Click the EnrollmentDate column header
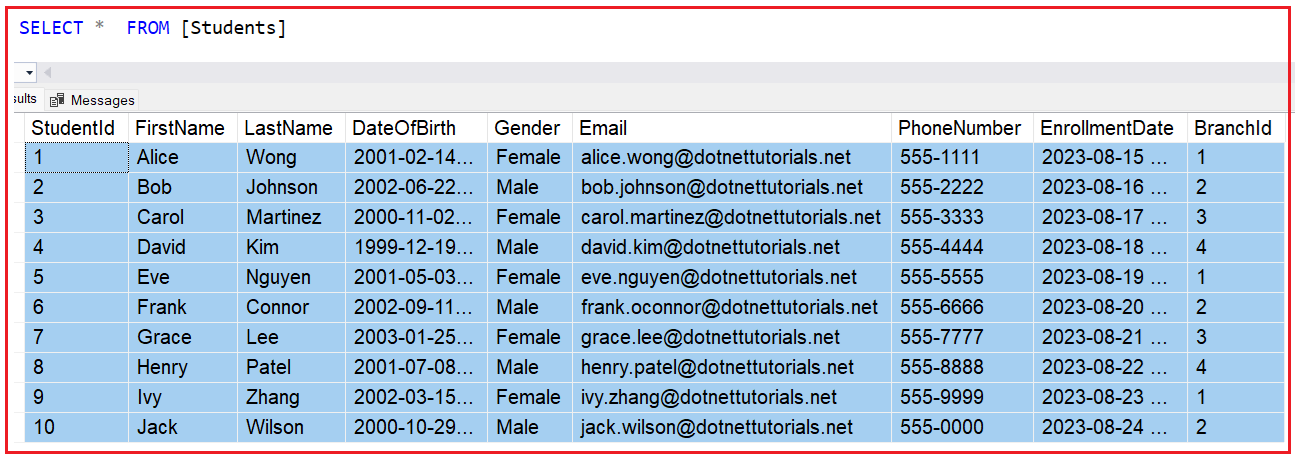 (1110, 128)
